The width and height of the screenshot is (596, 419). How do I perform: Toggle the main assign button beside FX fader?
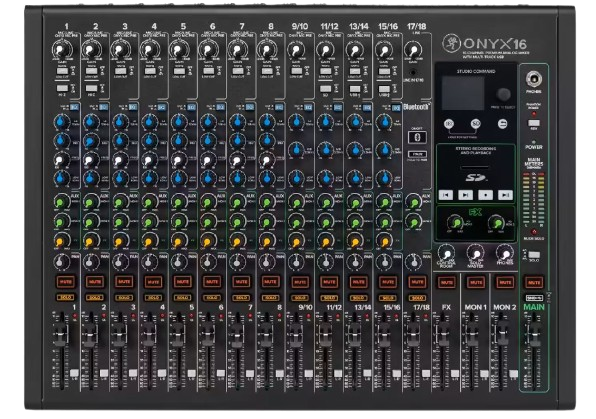click(455, 373)
